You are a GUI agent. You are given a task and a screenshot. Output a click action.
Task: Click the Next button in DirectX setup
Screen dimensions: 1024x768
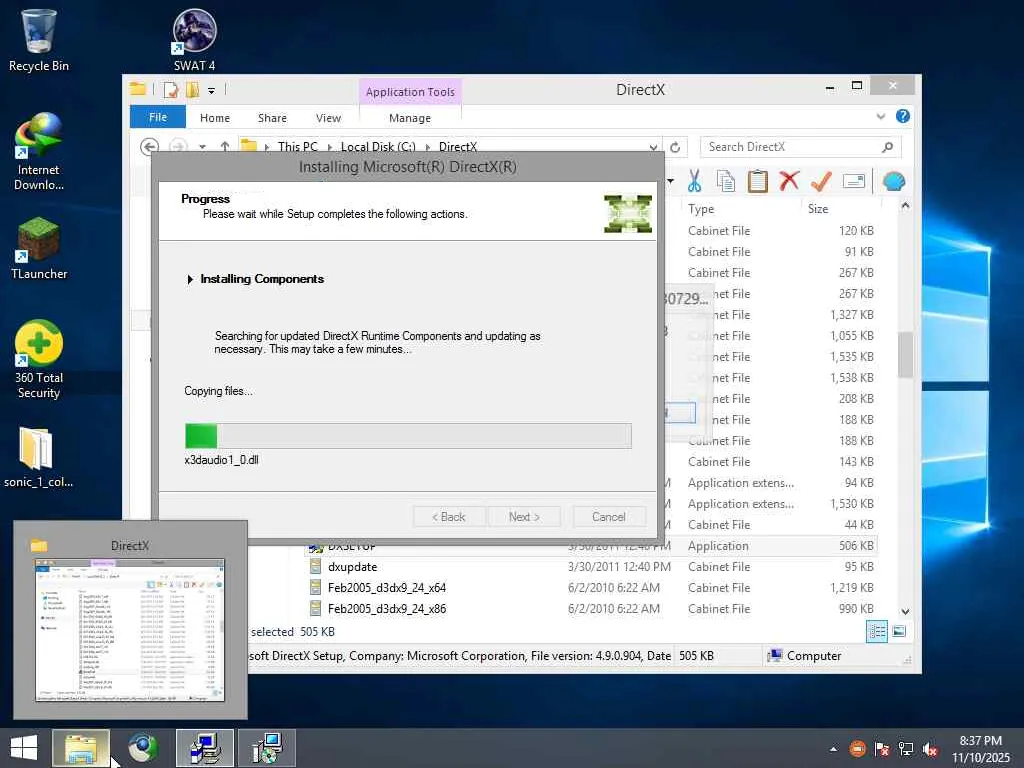[524, 517]
